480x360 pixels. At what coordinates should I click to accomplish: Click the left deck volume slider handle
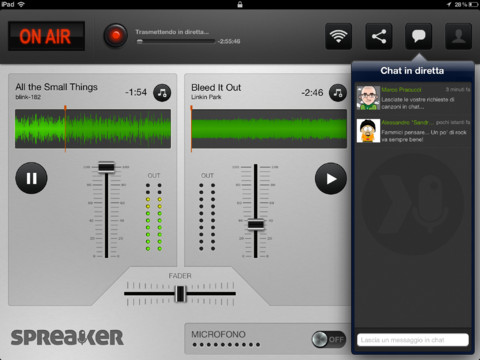click(x=106, y=167)
